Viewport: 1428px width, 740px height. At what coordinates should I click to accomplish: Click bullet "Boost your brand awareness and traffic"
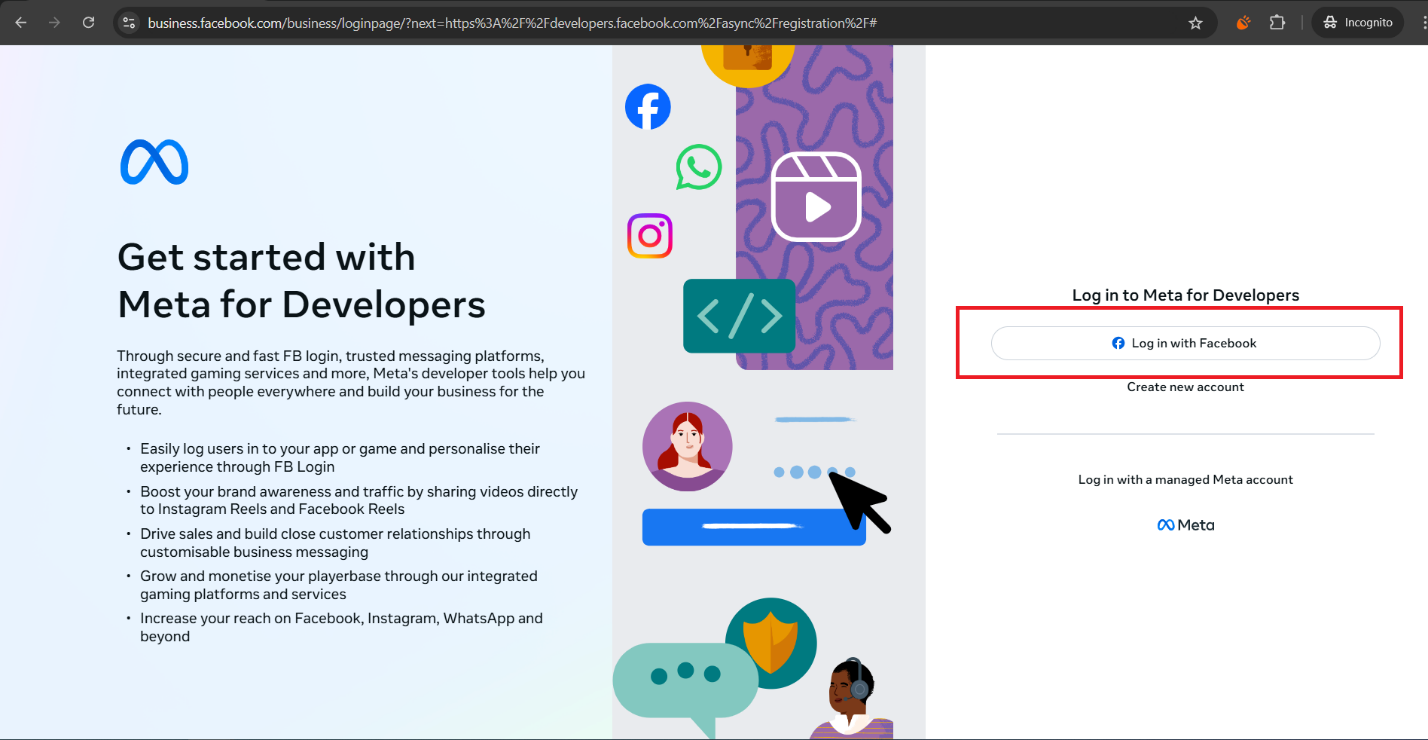tap(359, 500)
